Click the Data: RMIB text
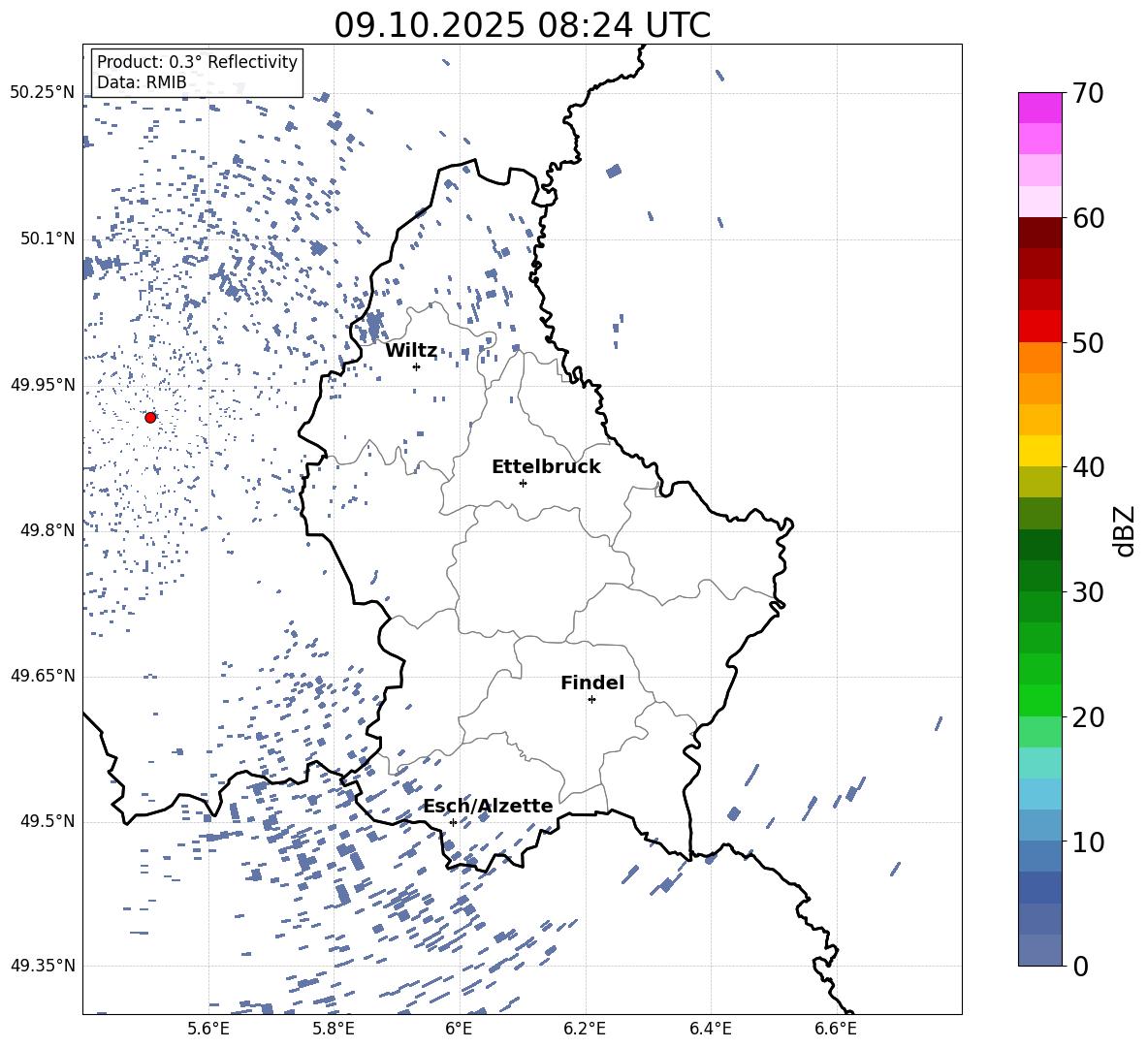This screenshot has height=1048, width=1148. tap(142, 82)
